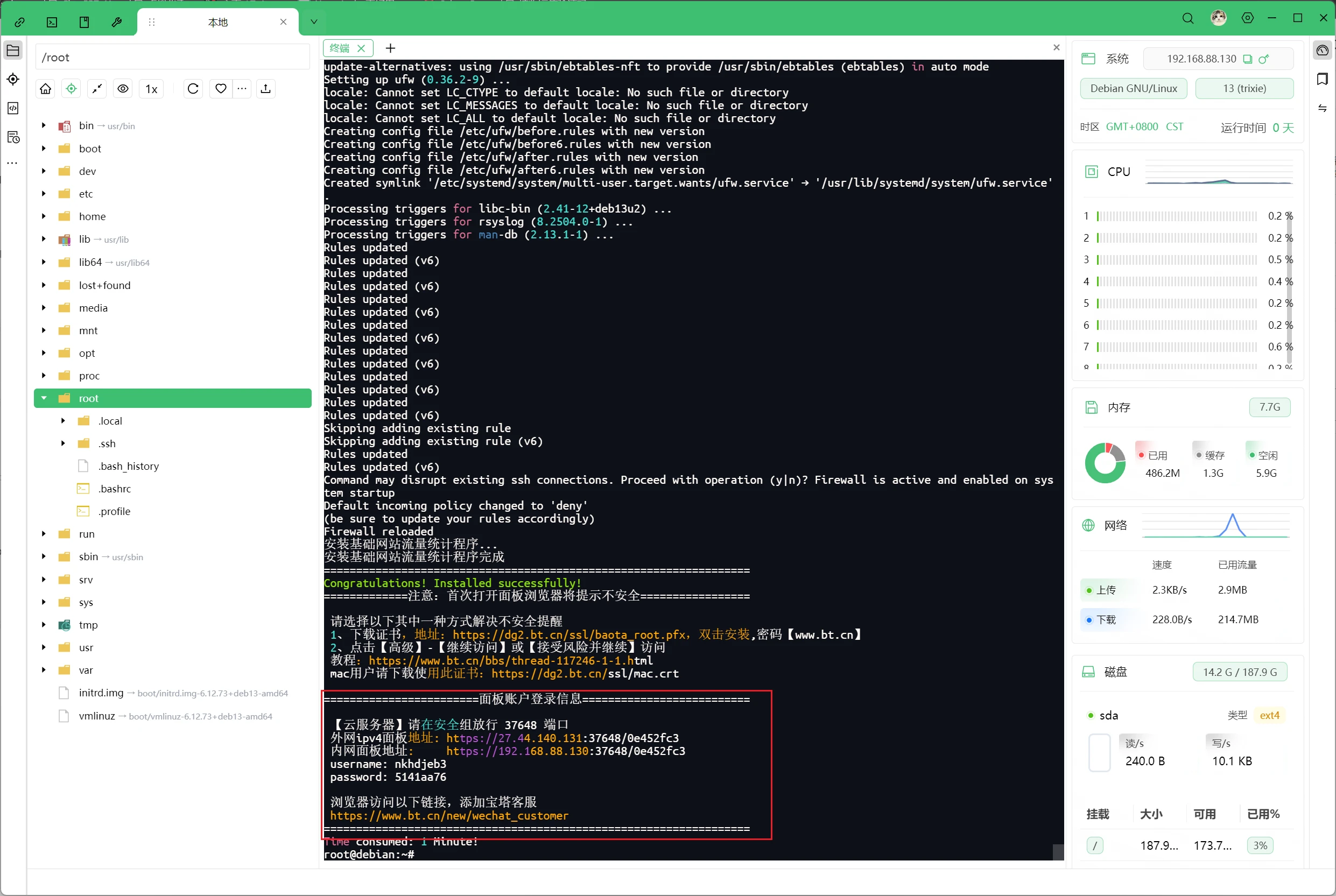Open the bookmarks panel on the right sidebar
The height and width of the screenshot is (896, 1336).
pos(1323,80)
